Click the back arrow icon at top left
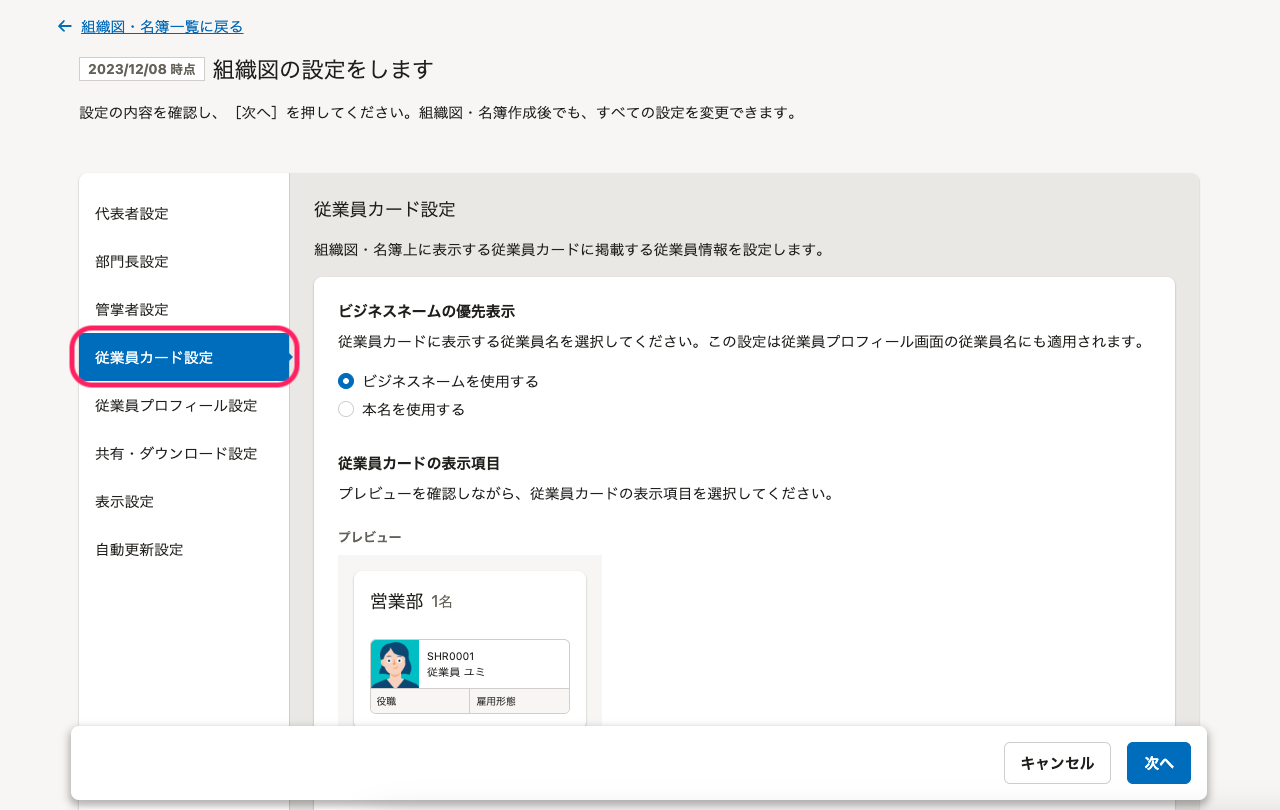 point(65,26)
